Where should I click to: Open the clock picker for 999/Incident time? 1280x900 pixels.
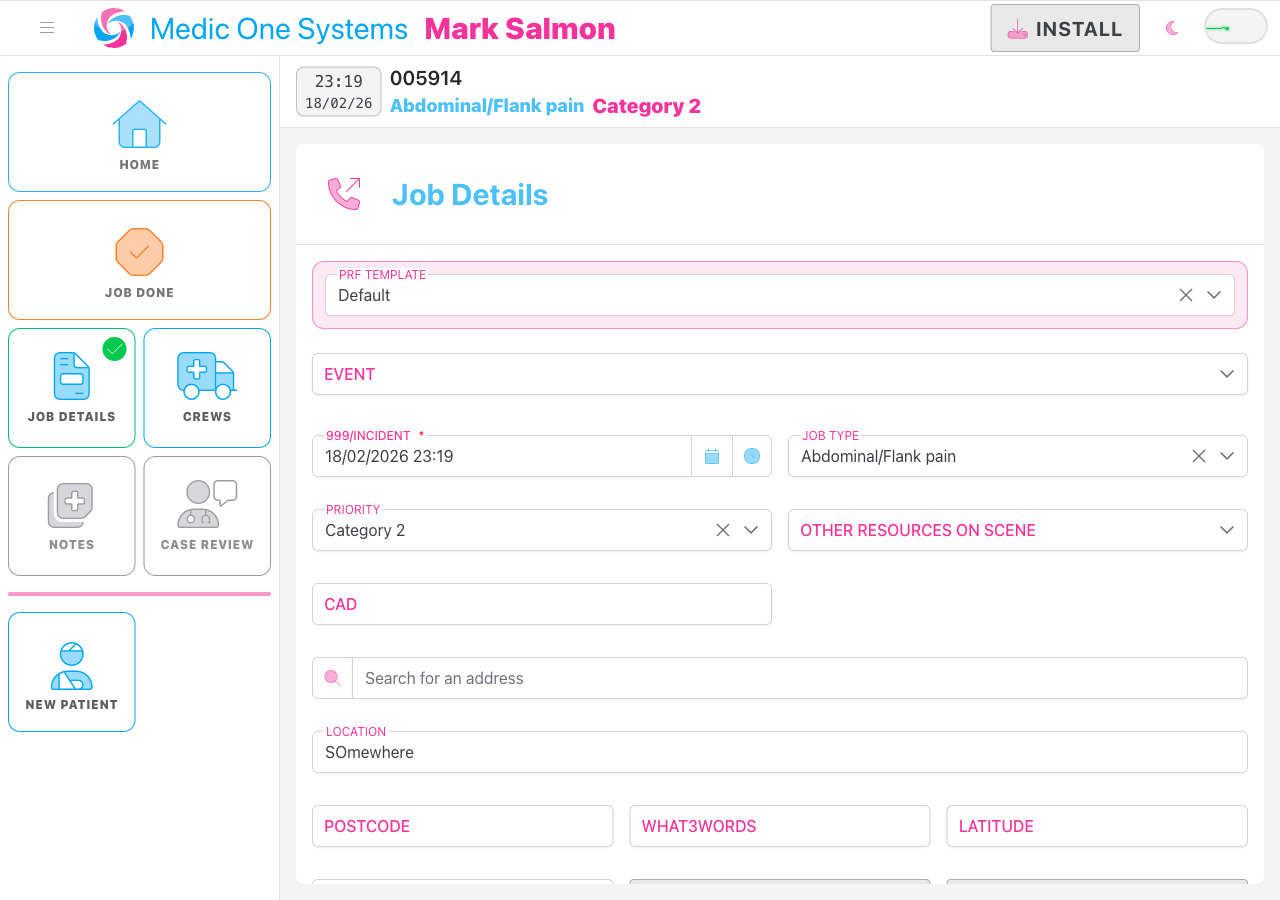(x=752, y=455)
